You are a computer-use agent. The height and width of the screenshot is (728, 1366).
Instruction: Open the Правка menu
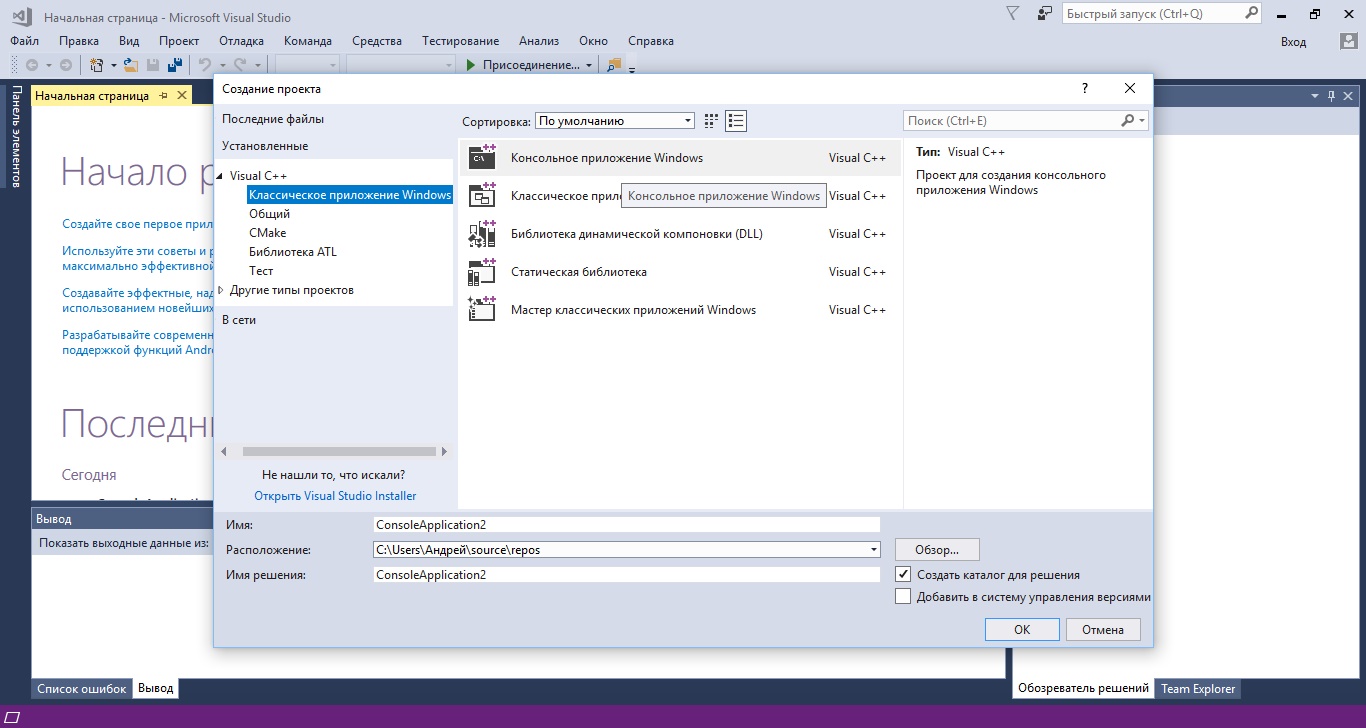(x=79, y=41)
